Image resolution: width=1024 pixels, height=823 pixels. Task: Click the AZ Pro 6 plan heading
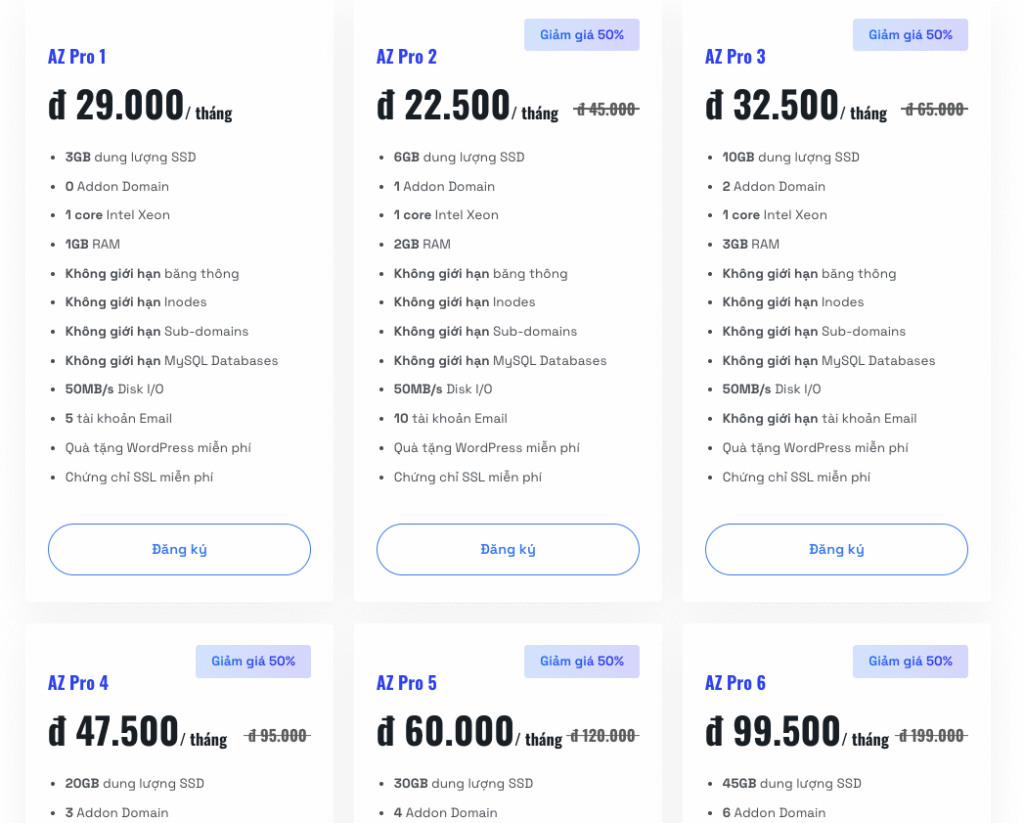pos(735,682)
